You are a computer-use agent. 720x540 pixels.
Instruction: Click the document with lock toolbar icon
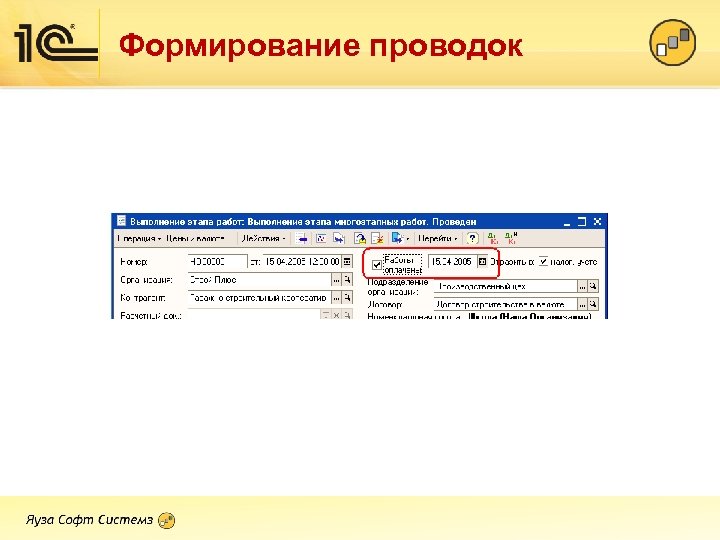pos(360,238)
